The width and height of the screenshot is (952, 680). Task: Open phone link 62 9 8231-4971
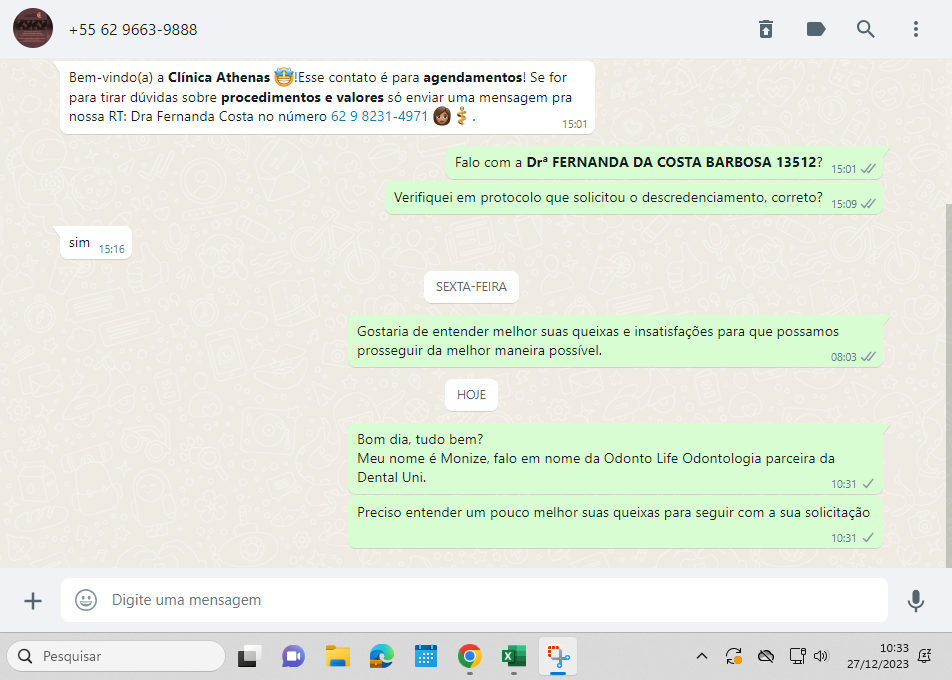[x=379, y=116]
